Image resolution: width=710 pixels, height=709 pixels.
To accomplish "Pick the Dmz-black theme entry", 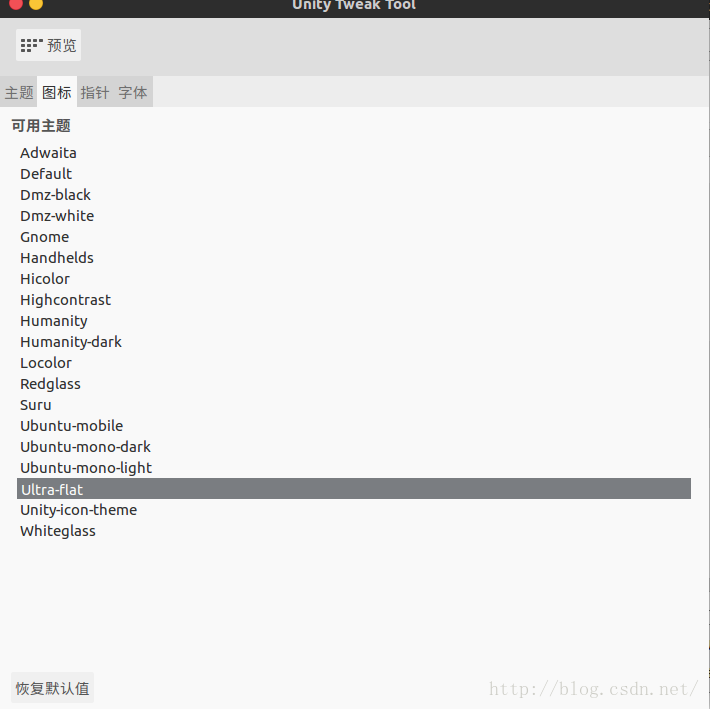I will [x=354, y=195].
